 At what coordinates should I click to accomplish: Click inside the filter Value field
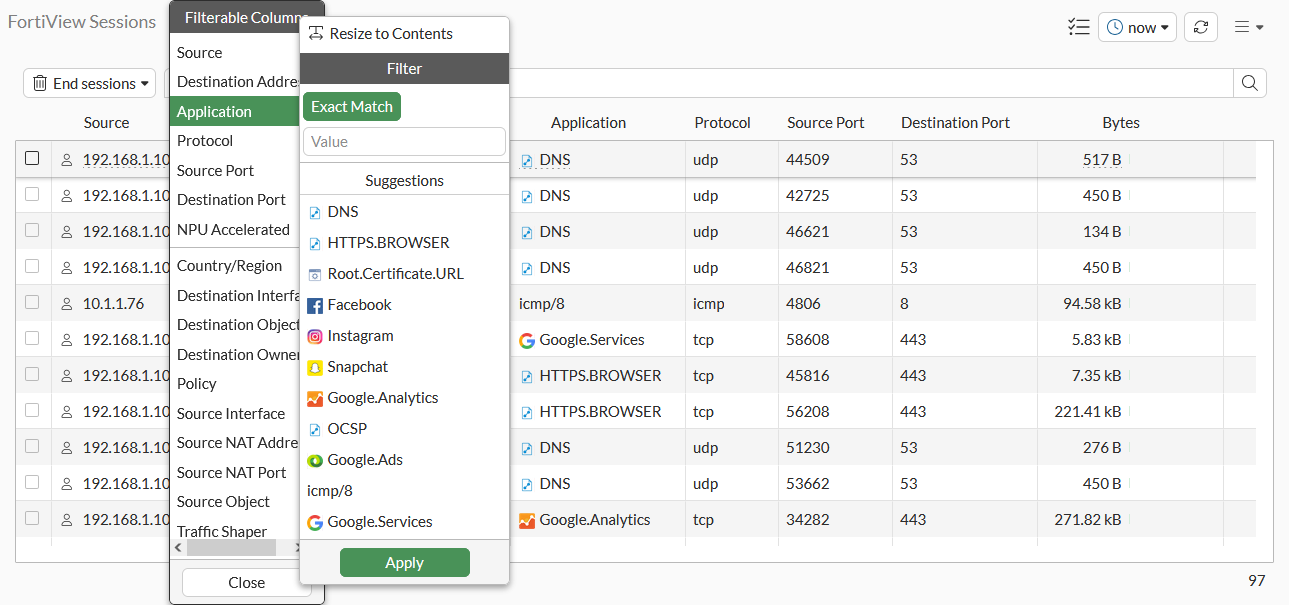(x=404, y=141)
